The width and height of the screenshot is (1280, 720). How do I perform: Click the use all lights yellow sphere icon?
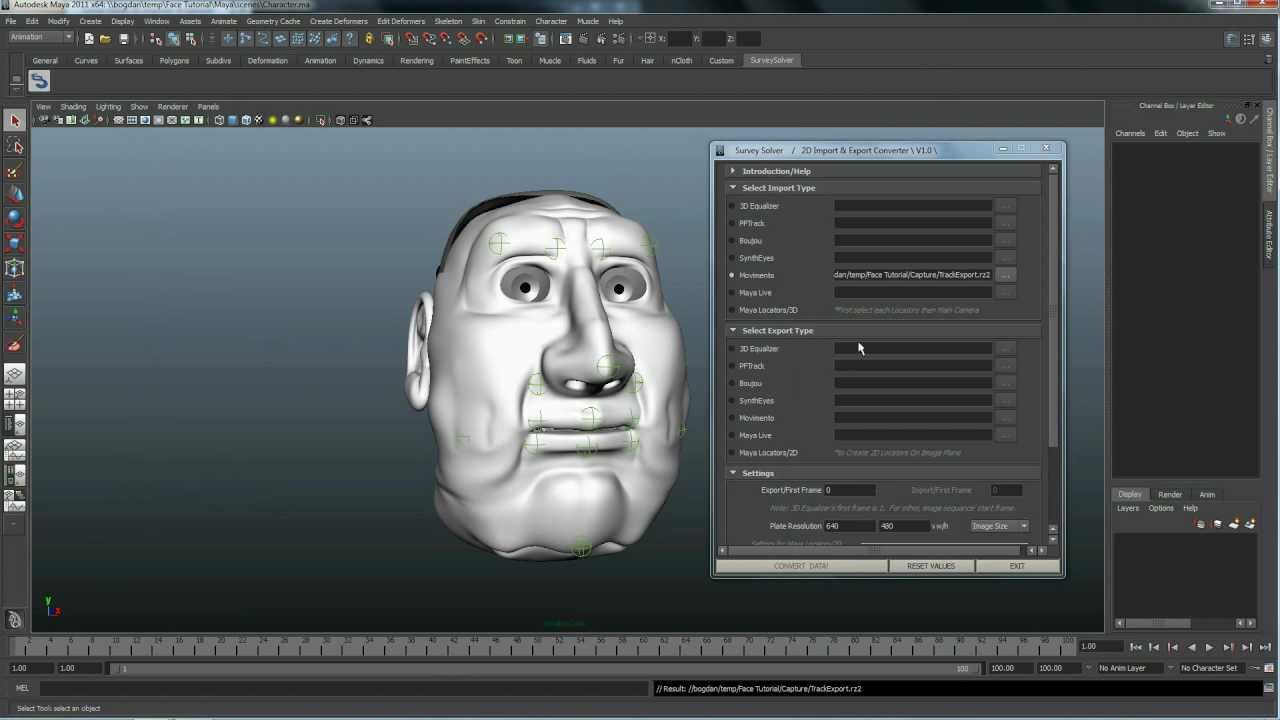click(272, 120)
